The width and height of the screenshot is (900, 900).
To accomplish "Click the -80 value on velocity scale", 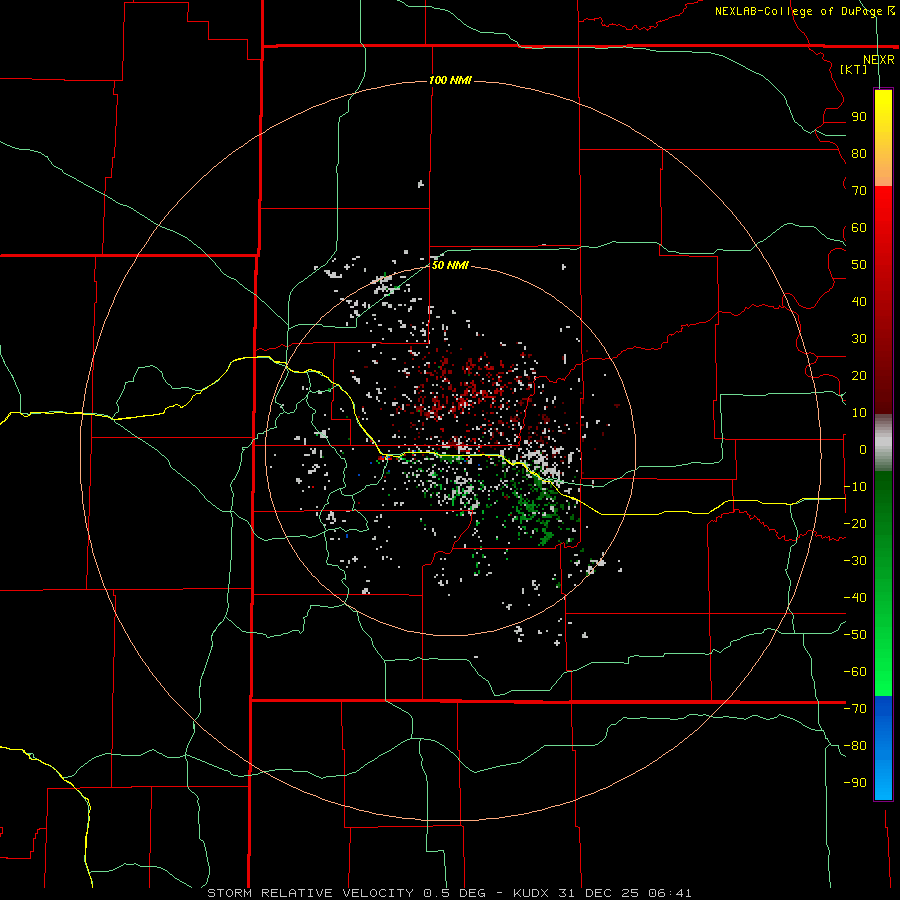I will 855,746.
